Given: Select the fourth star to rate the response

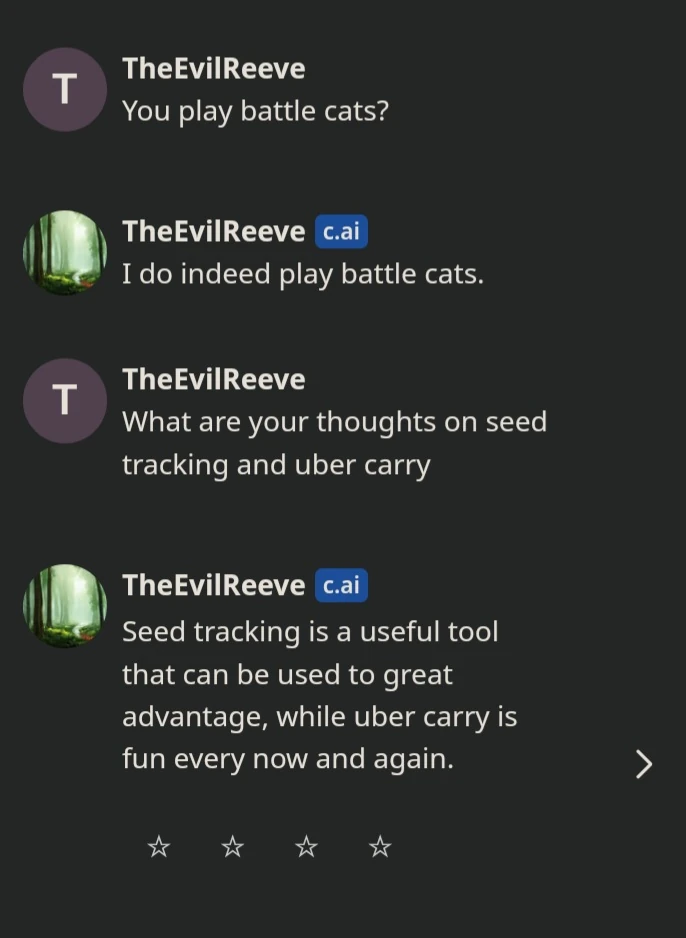Looking at the screenshot, I should (x=379, y=846).
